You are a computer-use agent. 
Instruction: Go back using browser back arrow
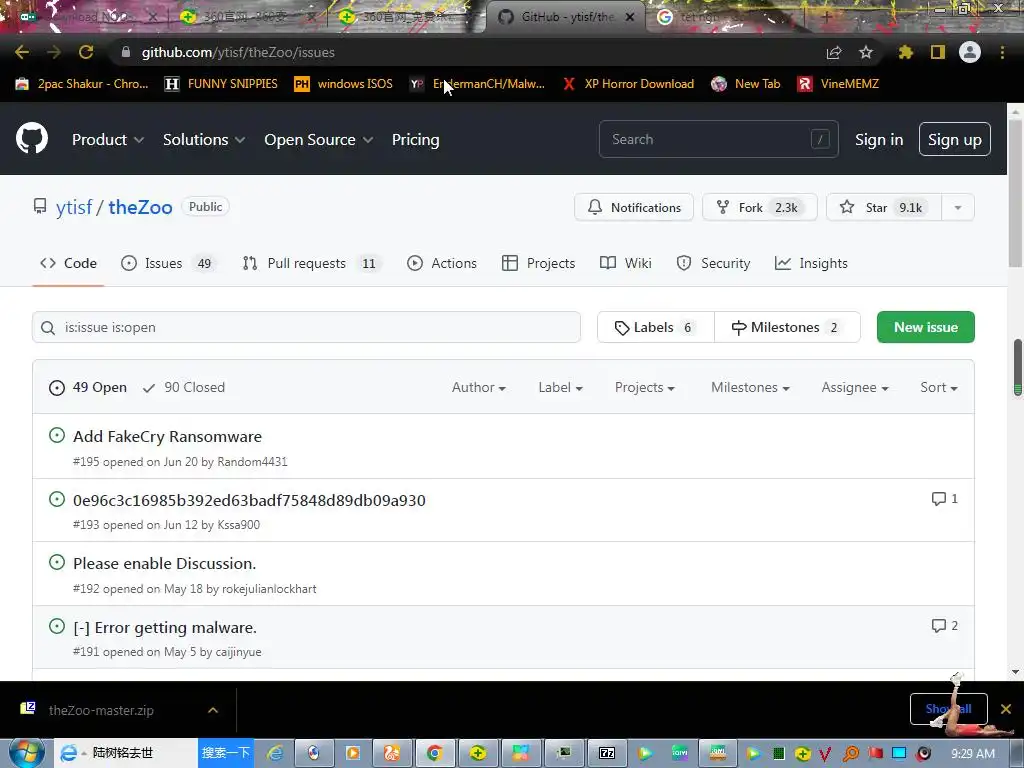[22, 52]
